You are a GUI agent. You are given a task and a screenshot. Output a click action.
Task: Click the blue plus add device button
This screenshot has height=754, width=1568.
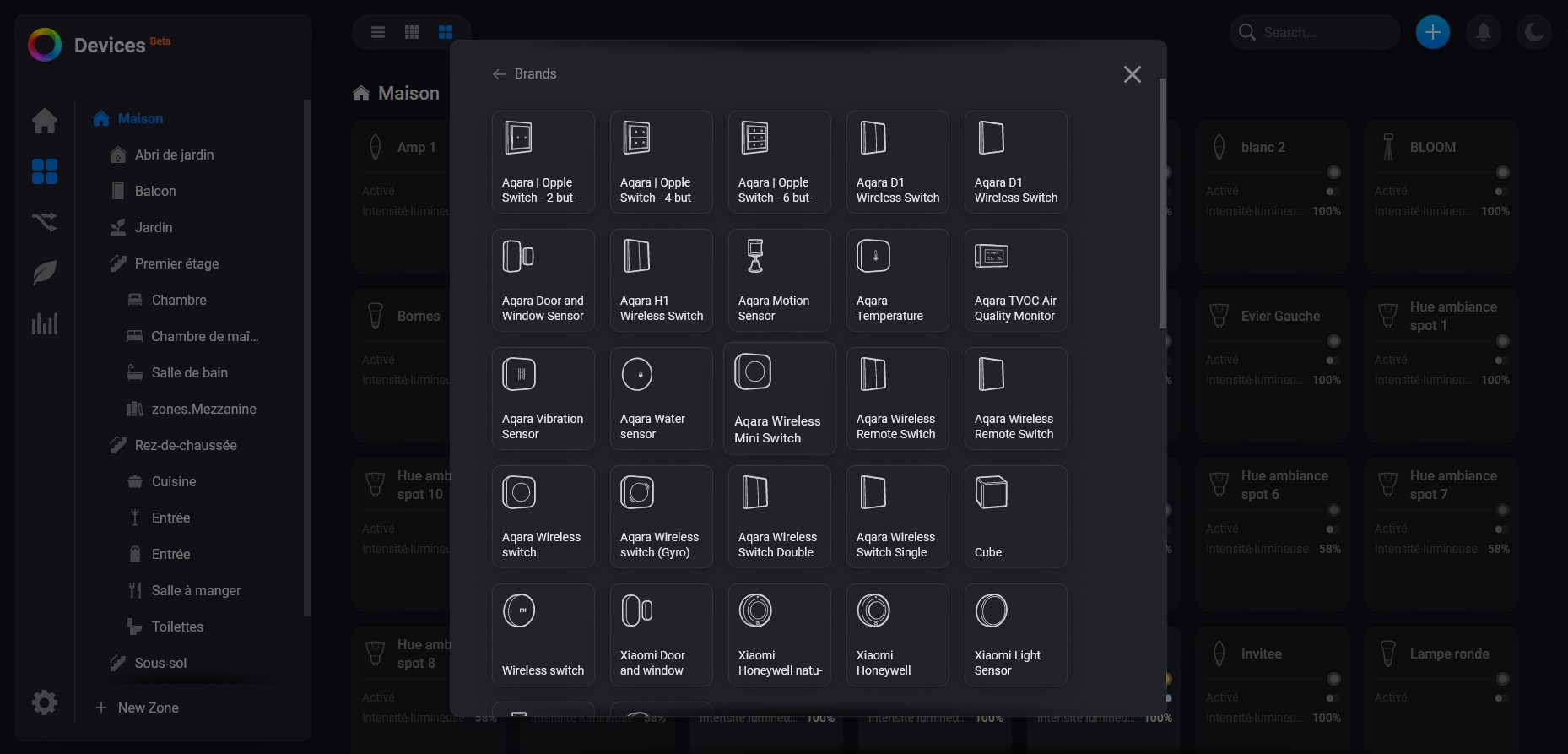pos(1432,32)
